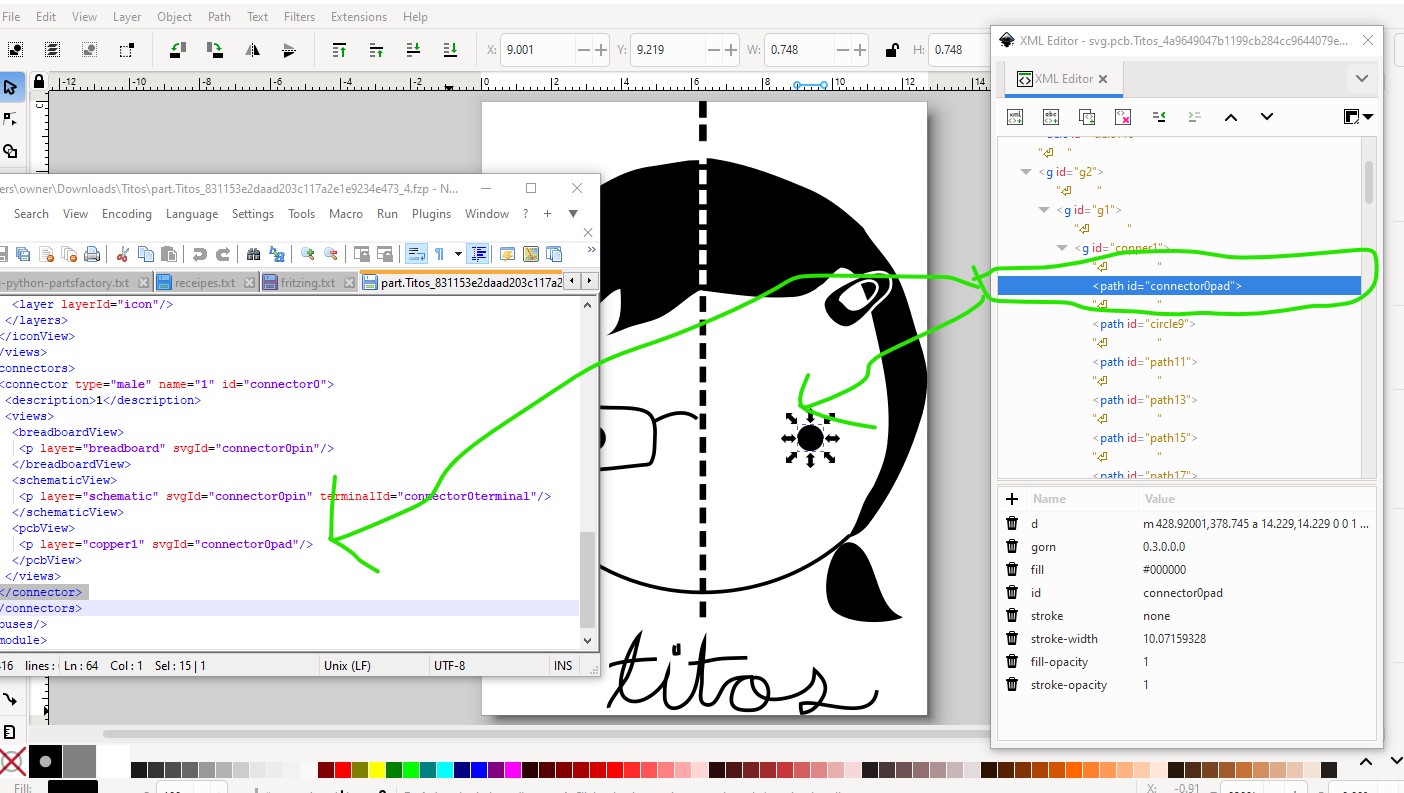
Task: Rotate selection 90° counter-clockwise
Action: click(x=178, y=49)
